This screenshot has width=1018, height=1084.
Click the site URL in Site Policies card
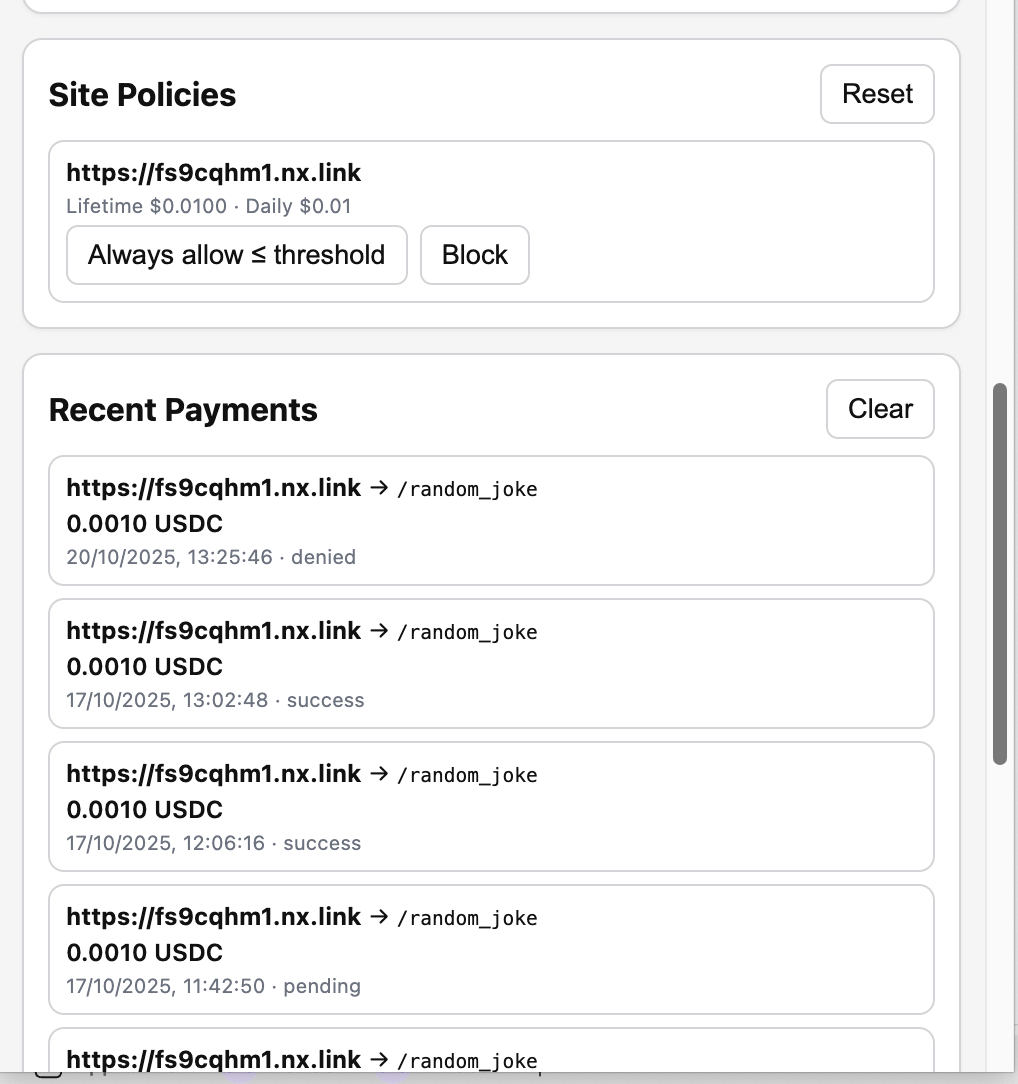pyautogui.click(x=213, y=173)
